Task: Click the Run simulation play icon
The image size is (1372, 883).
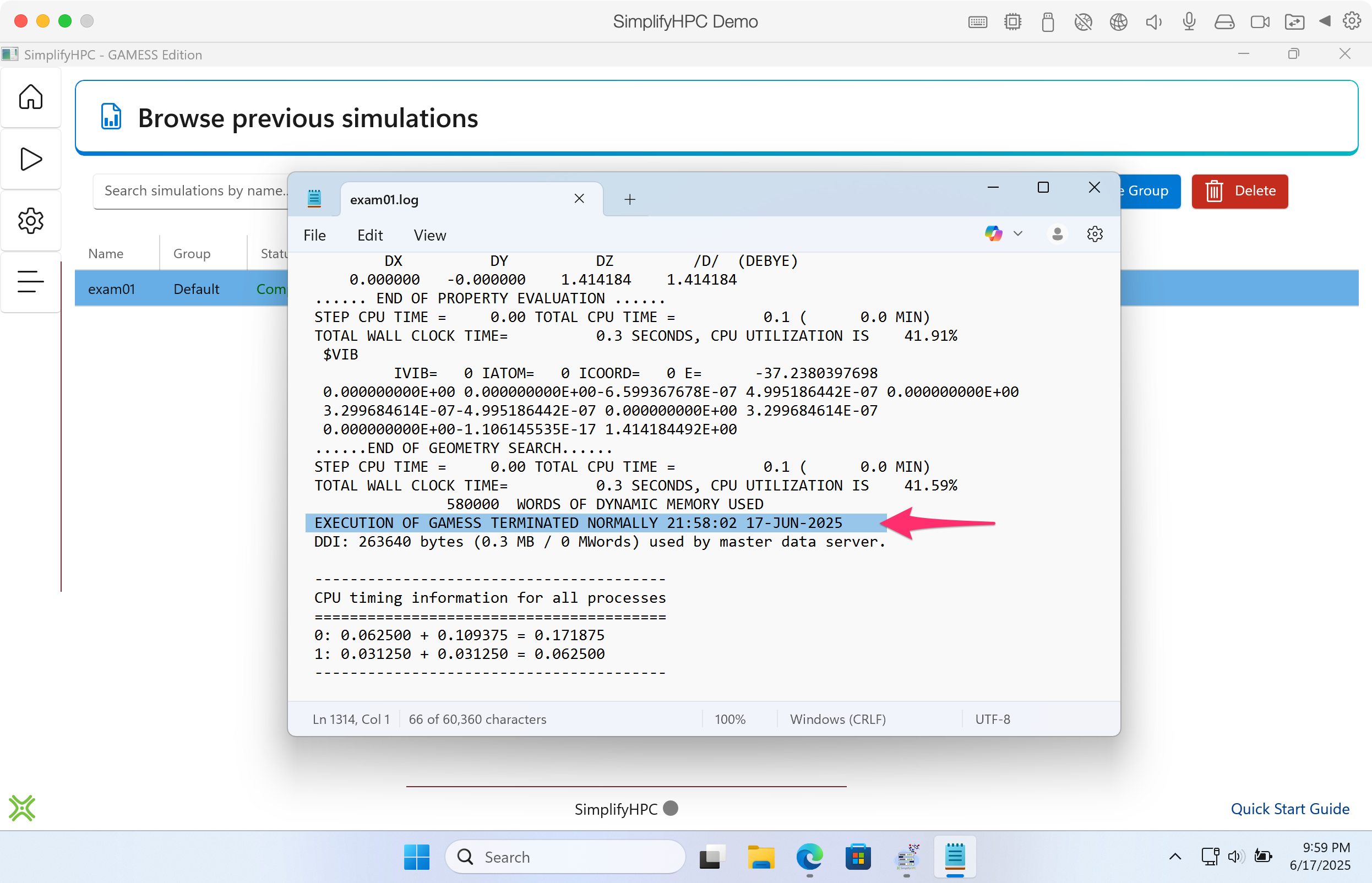Action: (x=30, y=159)
